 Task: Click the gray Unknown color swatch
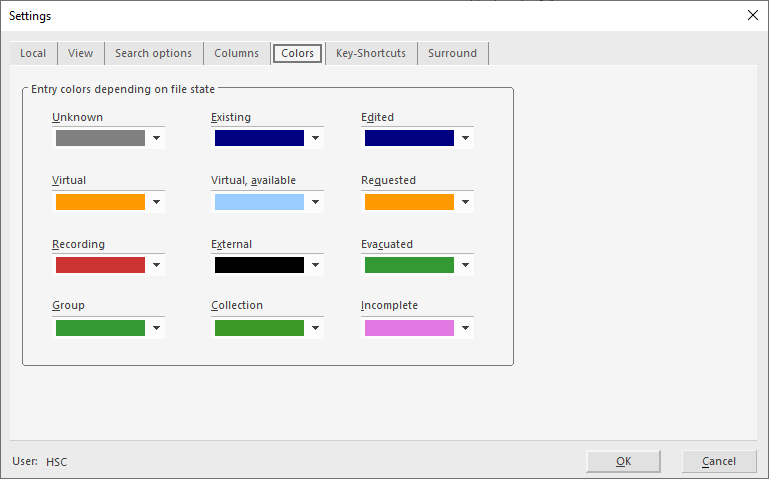100,138
